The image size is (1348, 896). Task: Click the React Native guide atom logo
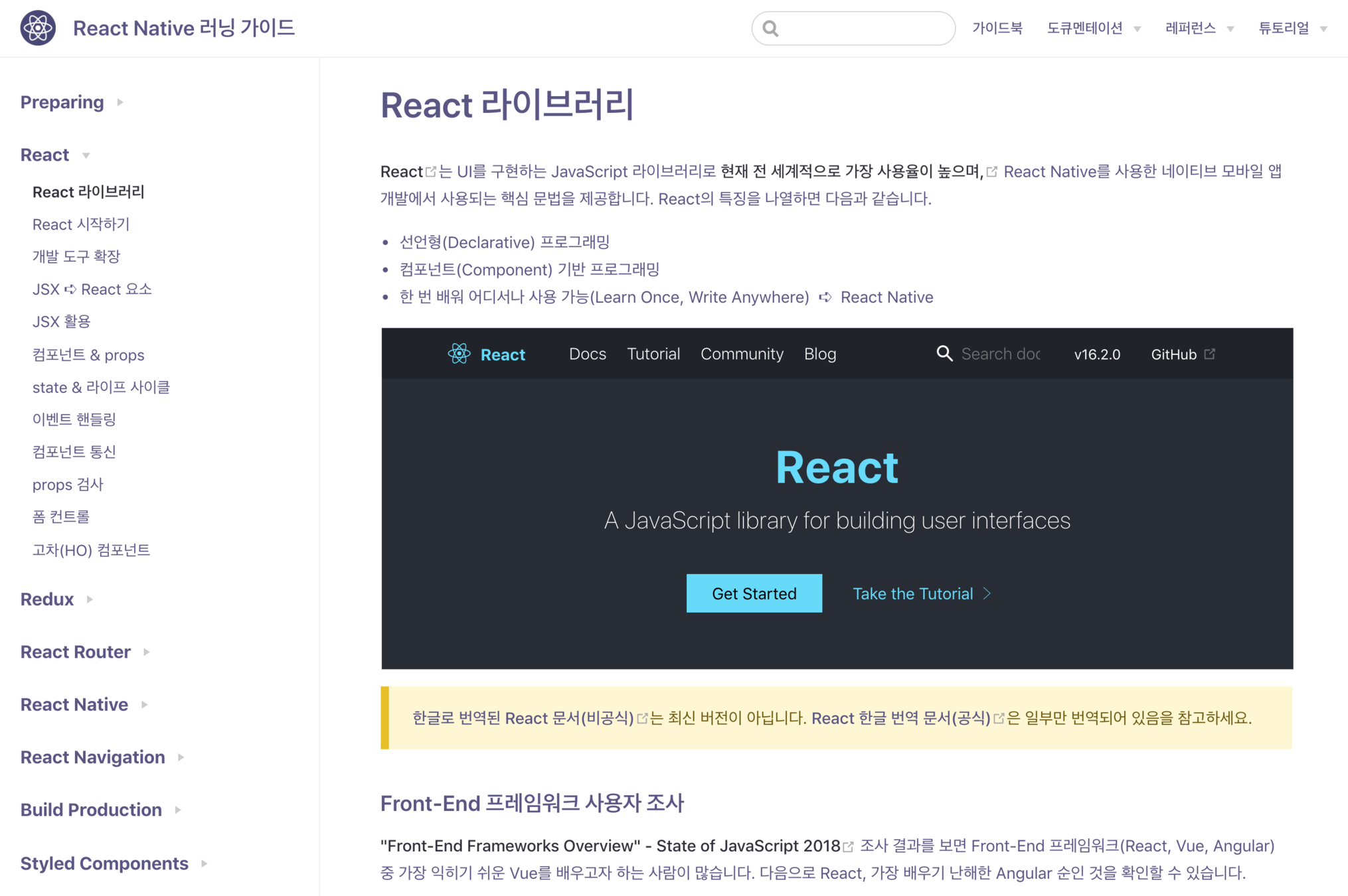[38, 28]
